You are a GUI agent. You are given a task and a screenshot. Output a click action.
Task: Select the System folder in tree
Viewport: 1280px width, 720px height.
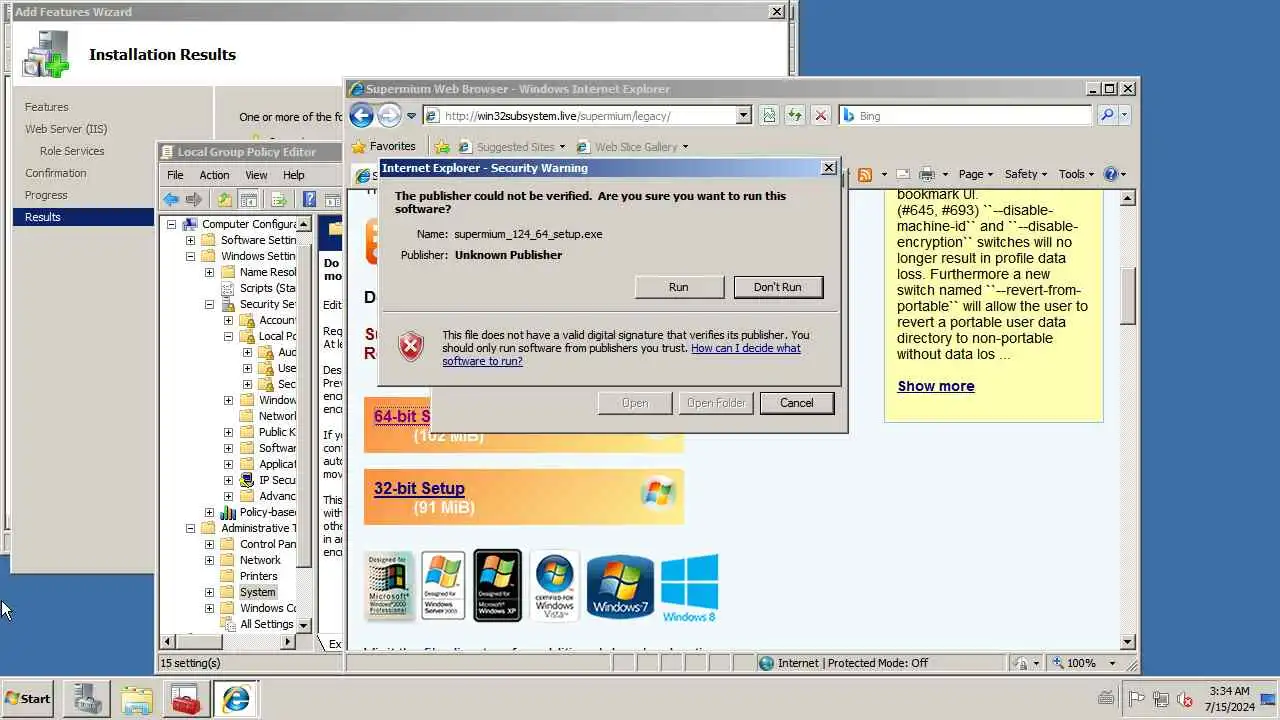[x=257, y=592]
